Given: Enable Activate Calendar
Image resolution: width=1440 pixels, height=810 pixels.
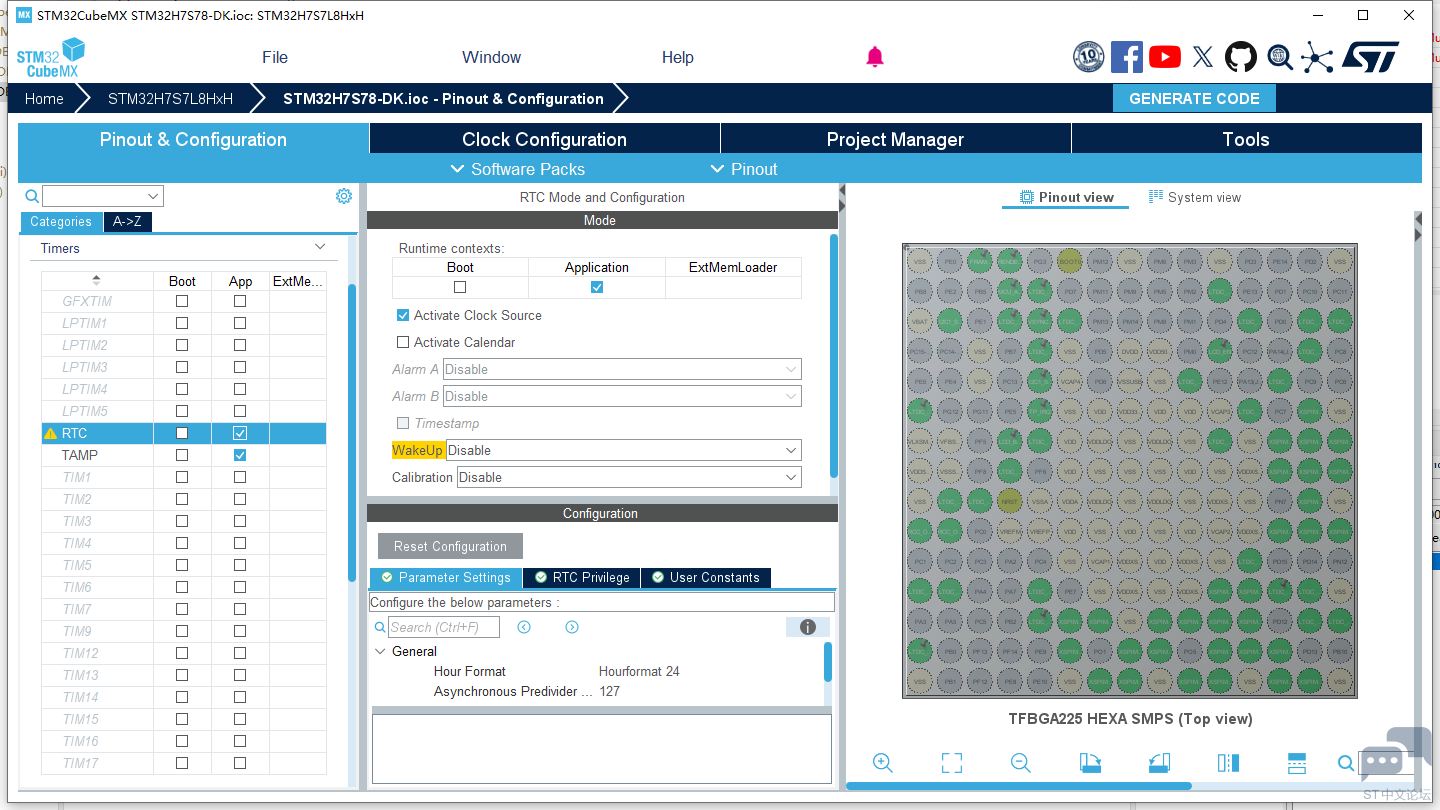Looking at the screenshot, I should click(403, 342).
